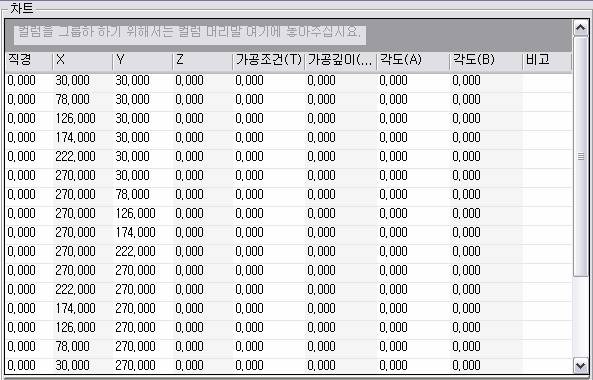
Task: Click the empty scrollbar track below the thumb
Action: click(x=581, y=317)
